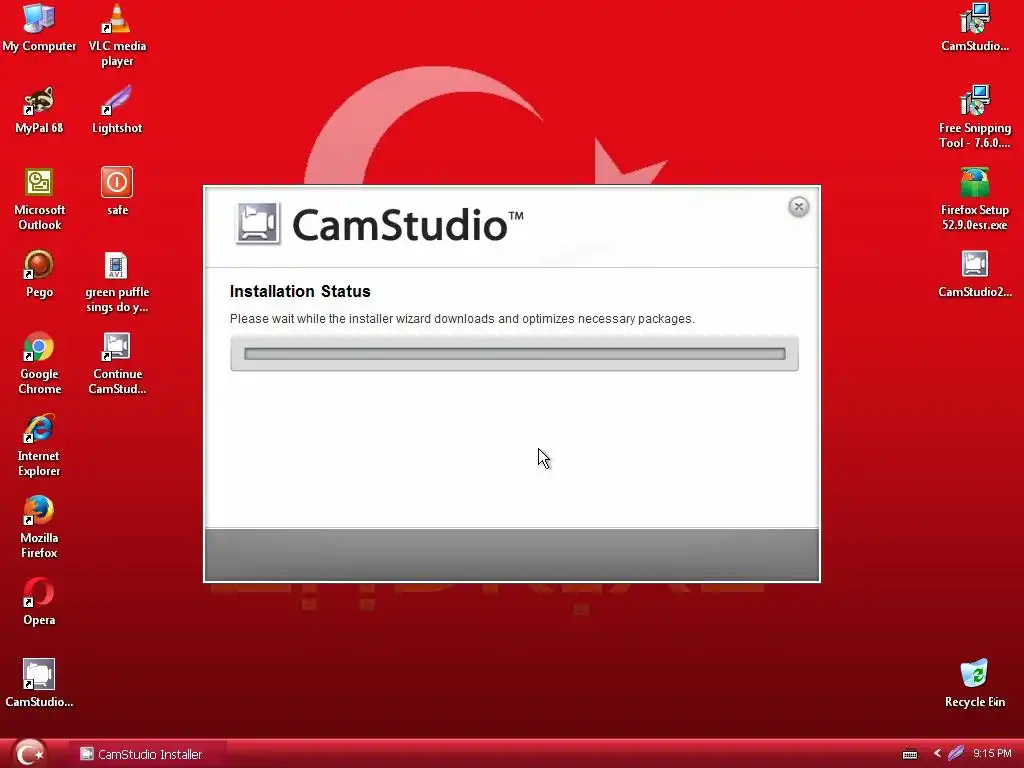Click the Firefox Setup 52.9.0esr.exe file
Viewport: 1024px width, 768px height.
(974, 199)
